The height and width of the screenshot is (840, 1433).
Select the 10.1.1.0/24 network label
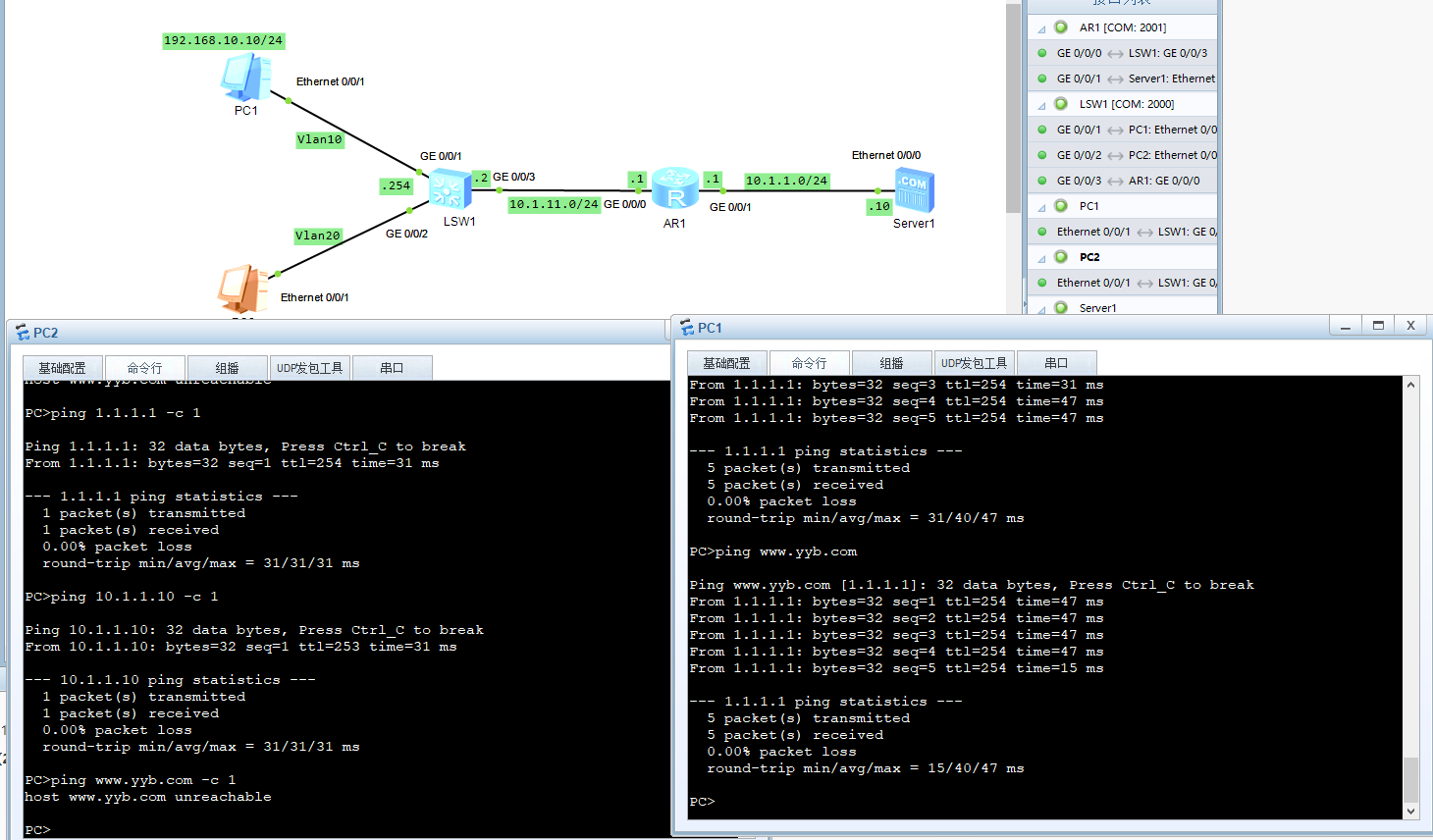pos(787,181)
